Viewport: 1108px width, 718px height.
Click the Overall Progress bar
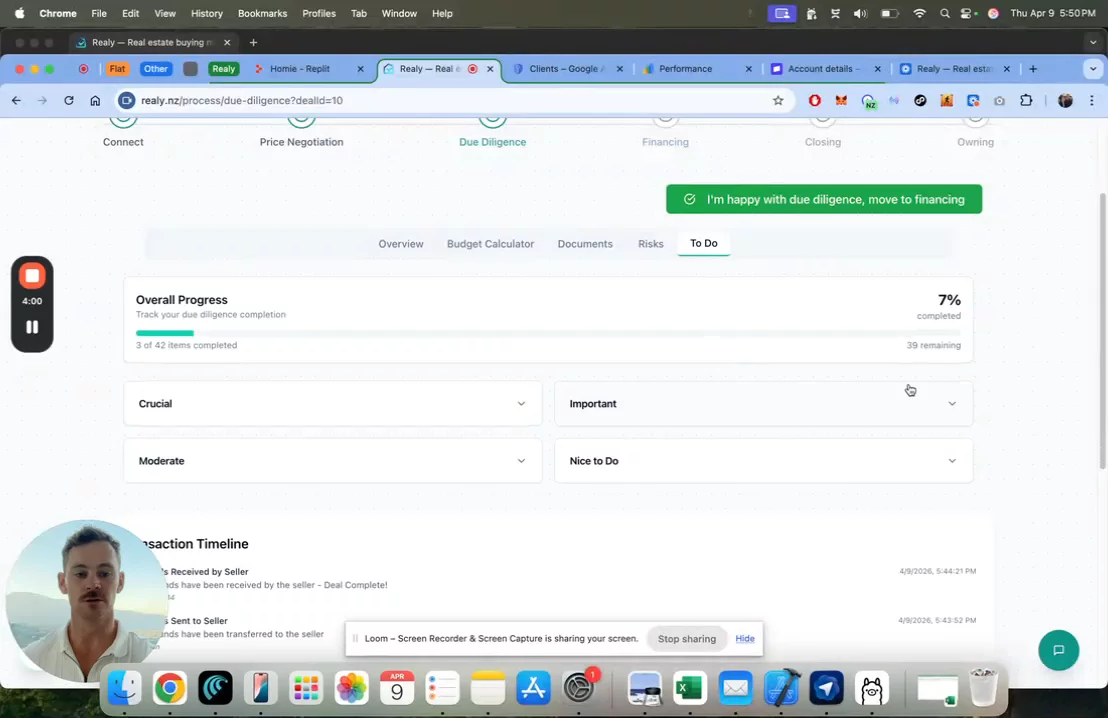[x=548, y=333]
